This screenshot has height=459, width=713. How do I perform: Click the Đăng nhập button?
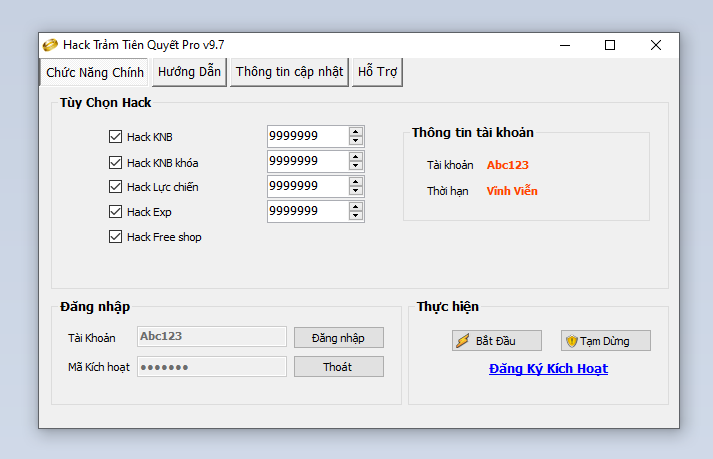338,338
